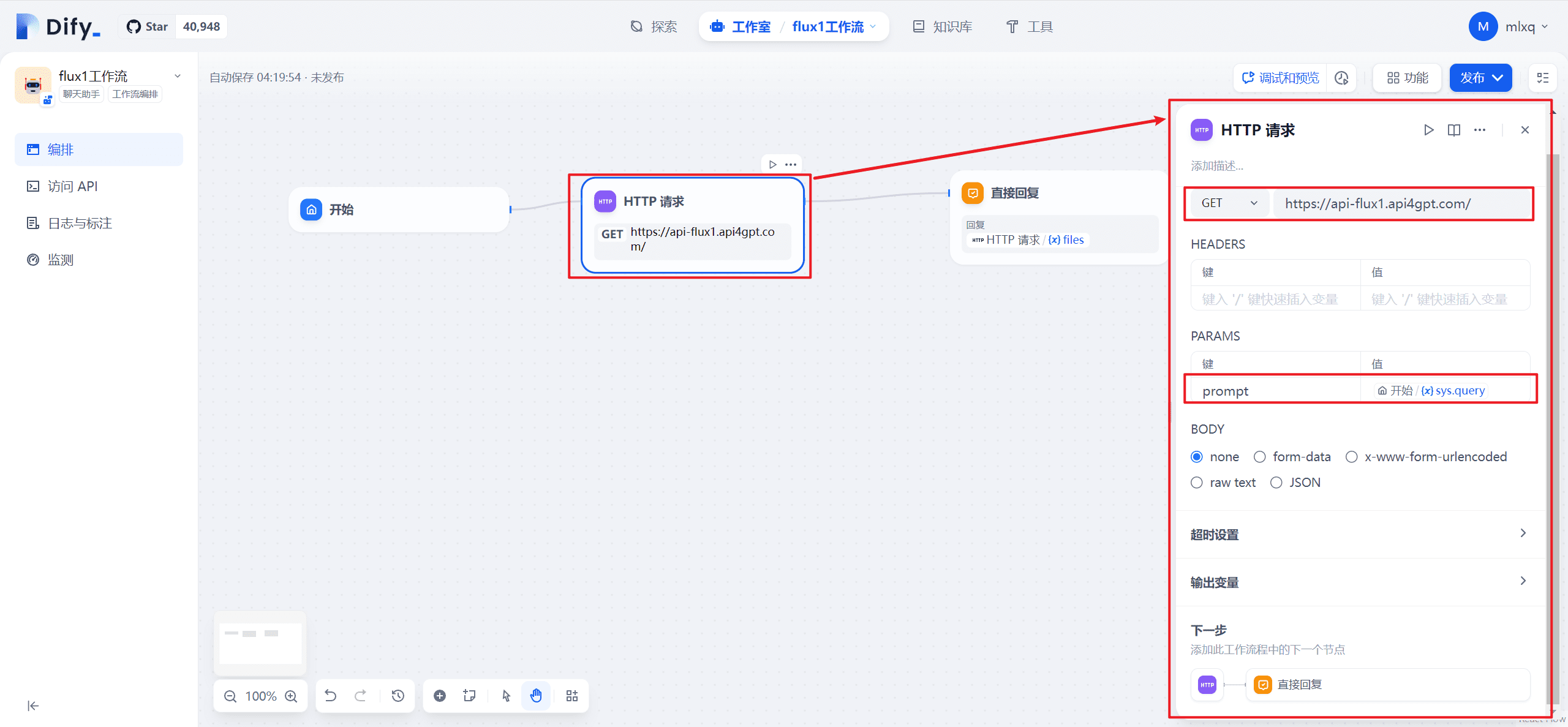
Task: Zoom out the canvas
Action: coord(230,696)
